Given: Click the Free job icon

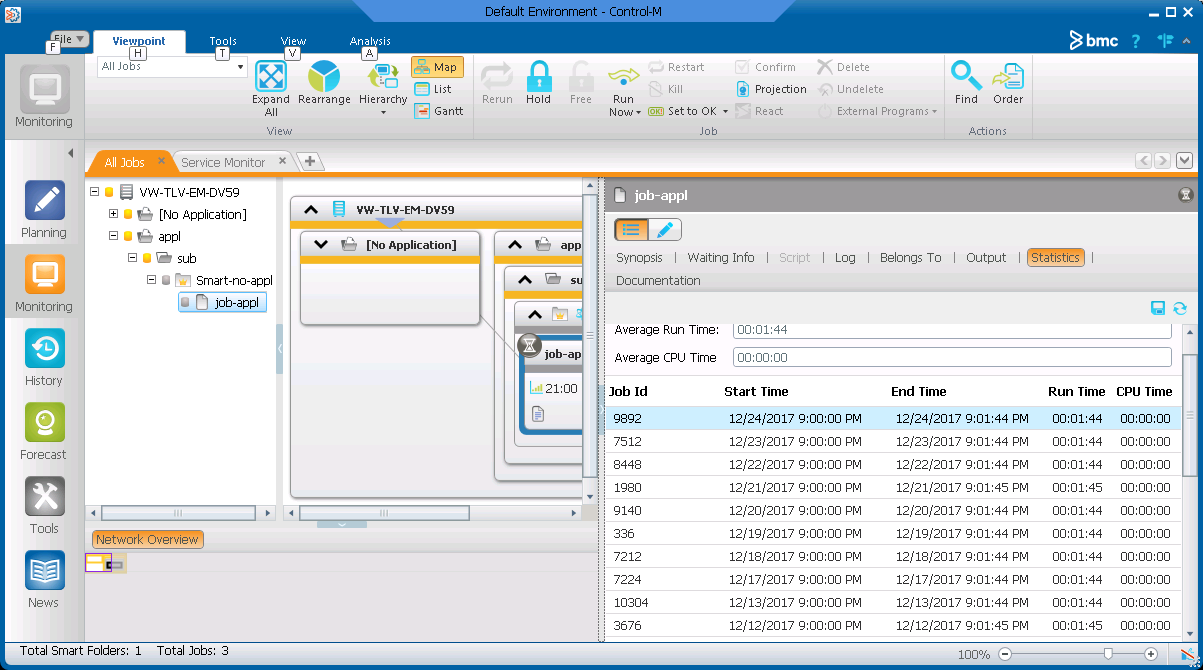Looking at the screenshot, I should point(581,77).
